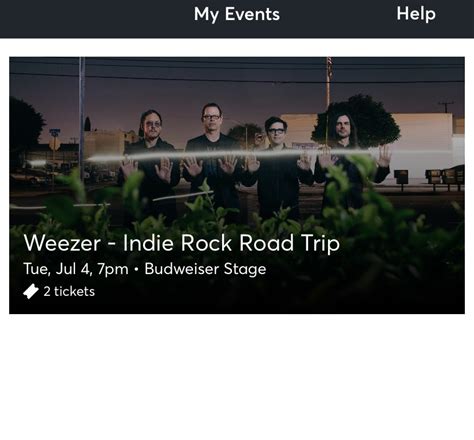474x440 pixels.
Task: Open the Help link in header
Action: point(416,14)
